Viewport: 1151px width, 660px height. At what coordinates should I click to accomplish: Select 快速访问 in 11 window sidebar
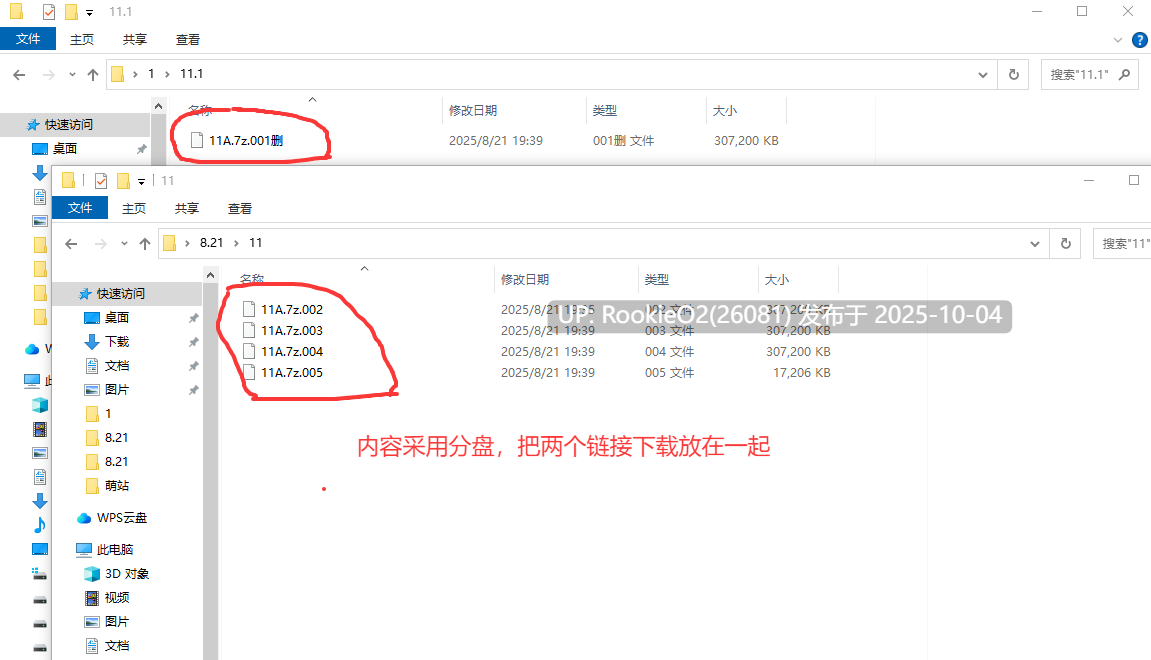coord(121,294)
